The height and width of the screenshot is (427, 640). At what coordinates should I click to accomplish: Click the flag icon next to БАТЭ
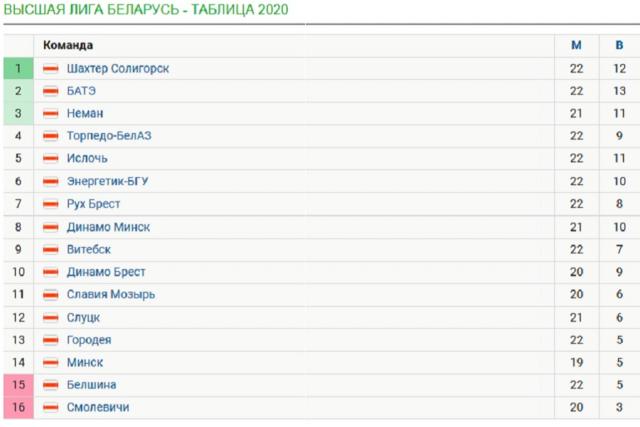point(51,91)
